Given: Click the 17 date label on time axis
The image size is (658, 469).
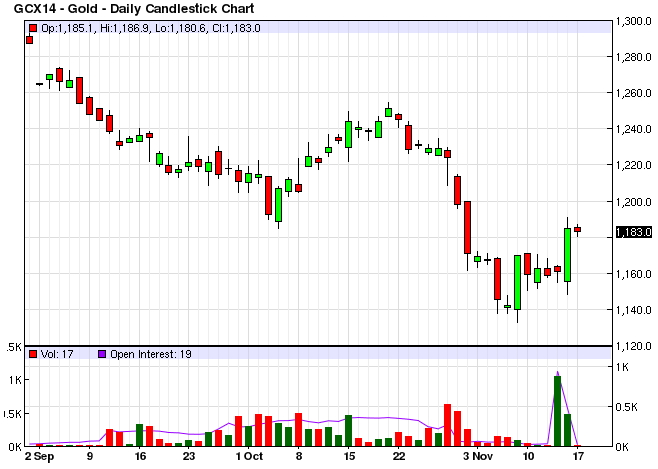Looking at the screenshot, I should pos(578,456).
